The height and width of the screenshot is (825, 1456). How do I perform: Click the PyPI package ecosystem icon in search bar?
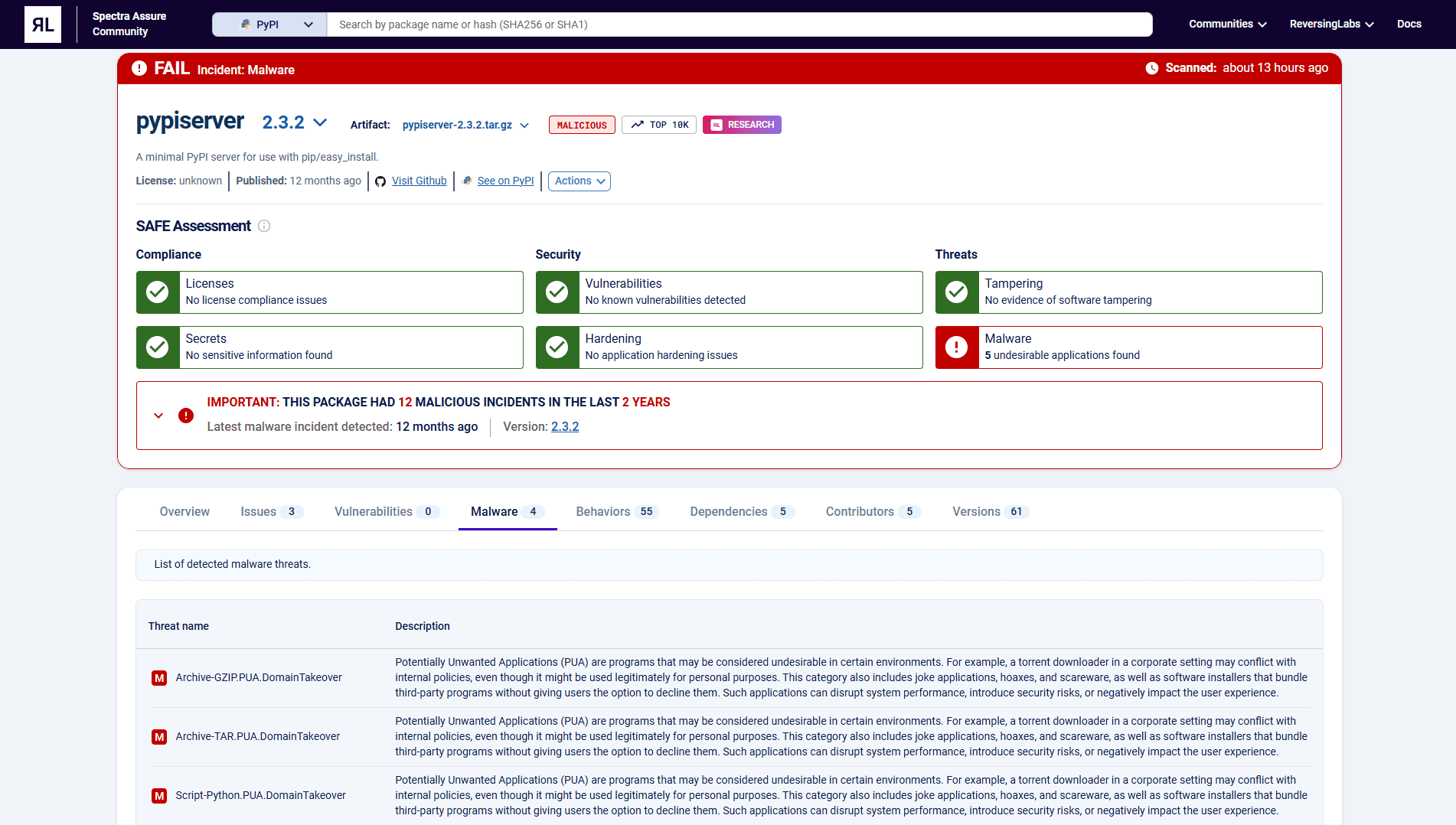(246, 24)
